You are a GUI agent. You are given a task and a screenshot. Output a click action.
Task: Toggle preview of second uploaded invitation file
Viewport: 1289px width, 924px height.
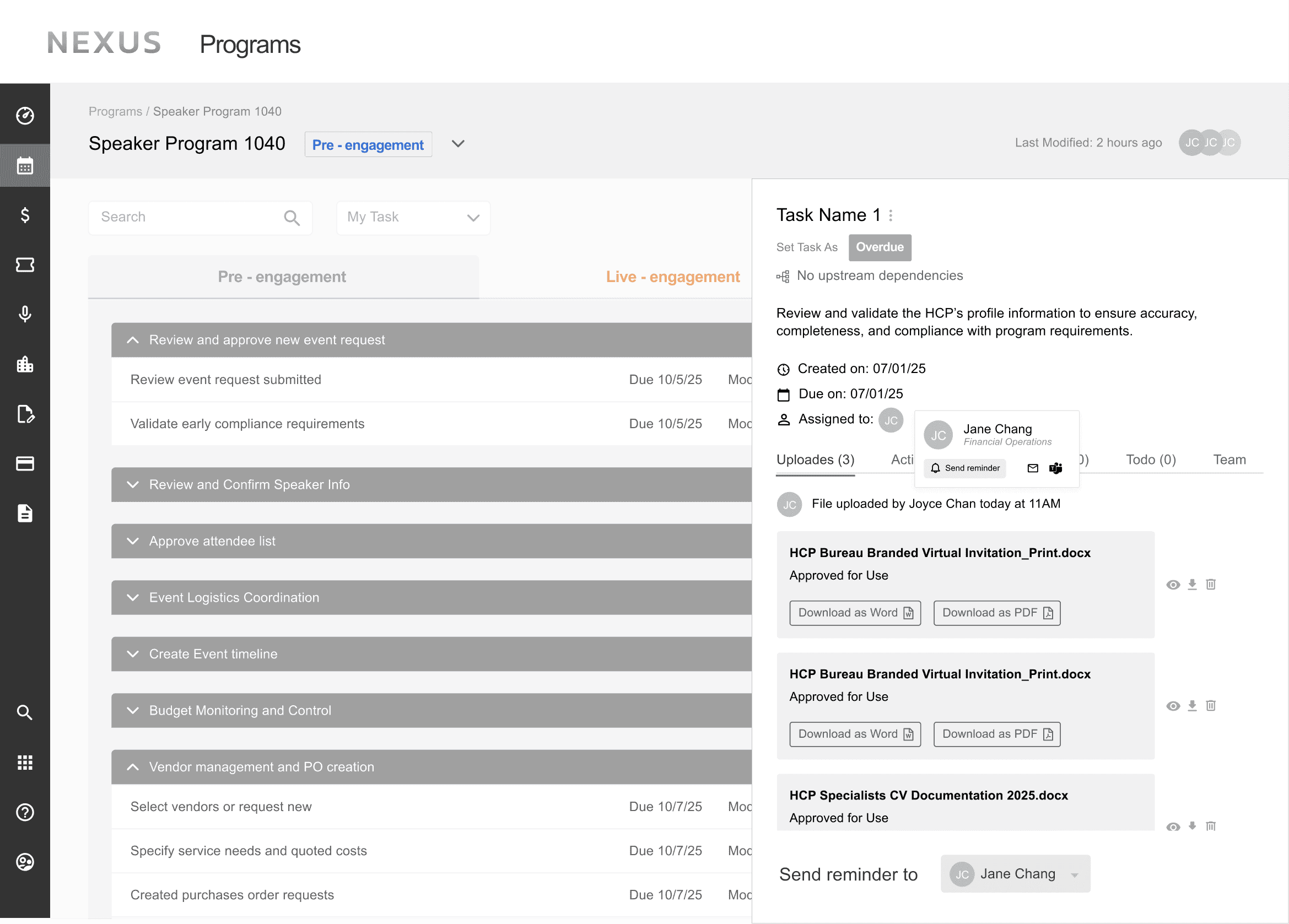click(1173, 706)
